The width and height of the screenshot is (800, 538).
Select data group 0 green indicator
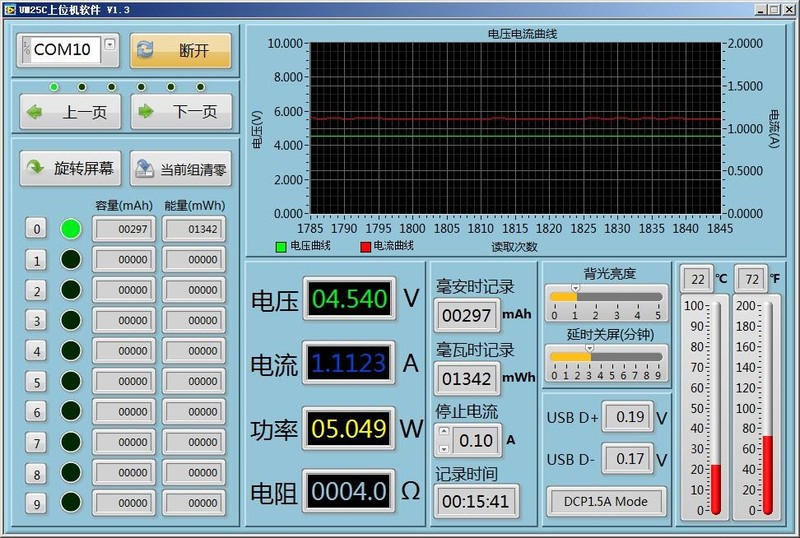click(x=71, y=229)
